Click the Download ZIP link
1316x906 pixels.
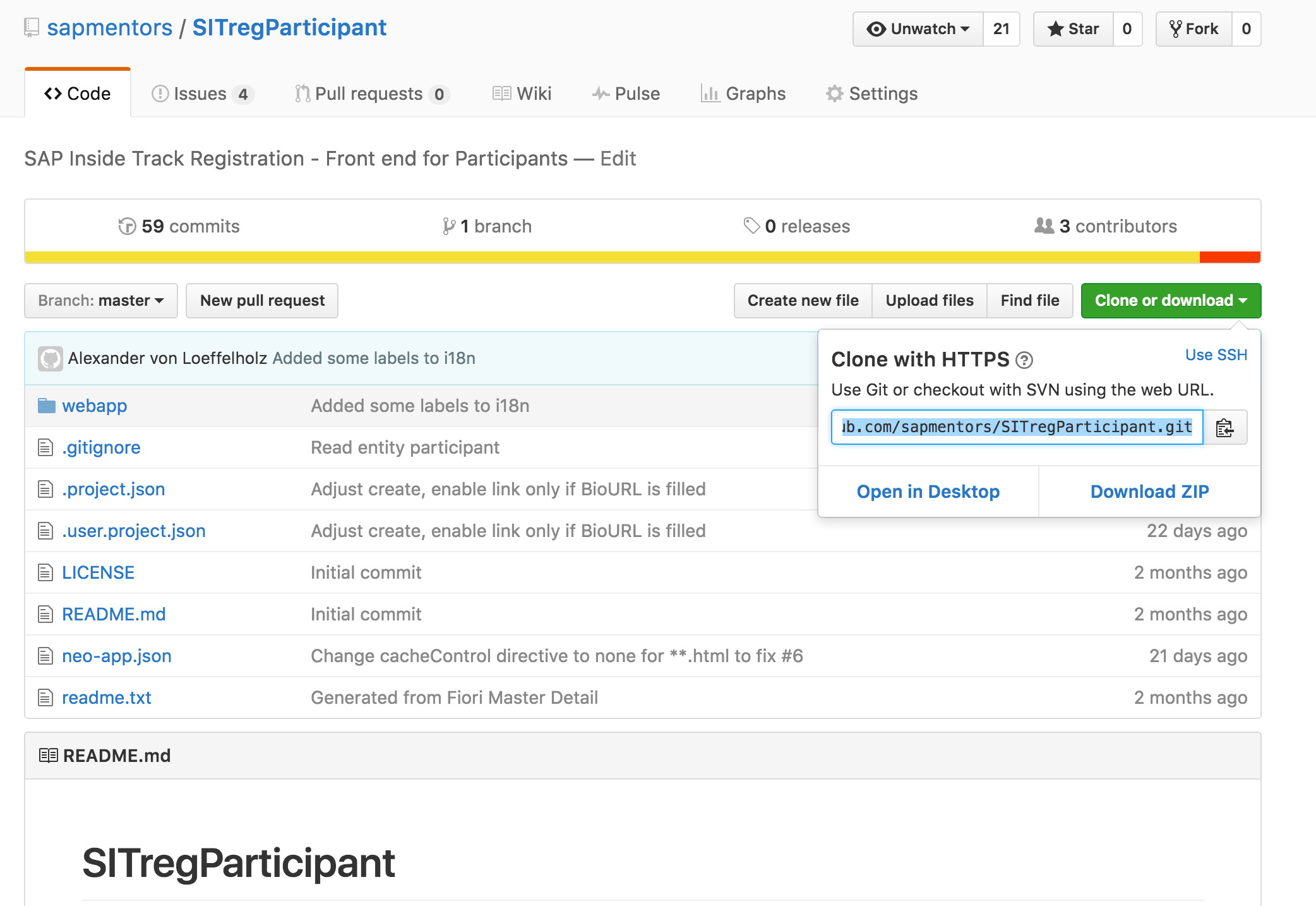click(x=1149, y=492)
